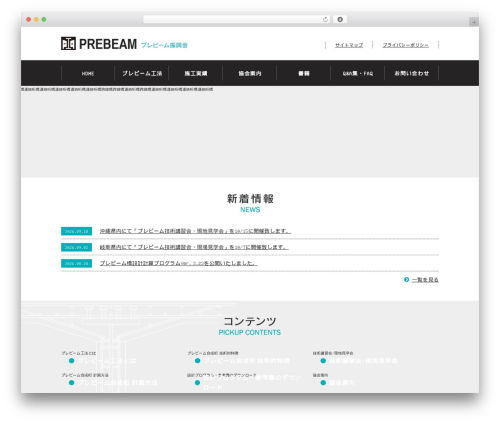The image size is (500, 423).
Task: Open the 協会案内 navigation menu item
Action: pyautogui.click(x=250, y=73)
